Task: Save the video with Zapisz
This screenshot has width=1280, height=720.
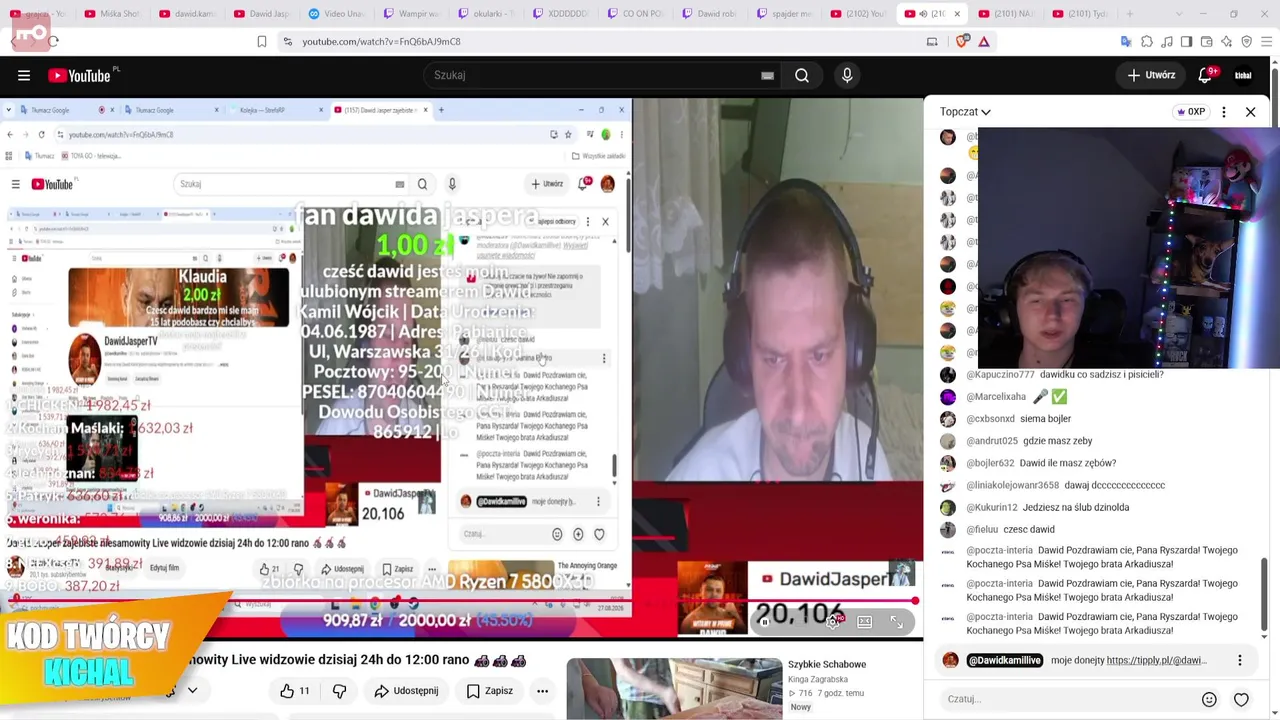Action: pyautogui.click(x=490, y=691)
